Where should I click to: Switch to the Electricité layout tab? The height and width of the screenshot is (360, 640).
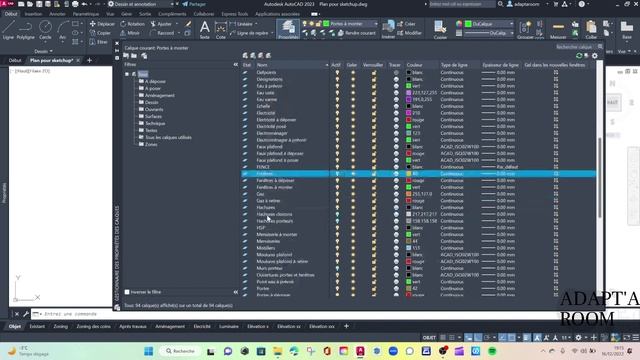coord(202,326)
